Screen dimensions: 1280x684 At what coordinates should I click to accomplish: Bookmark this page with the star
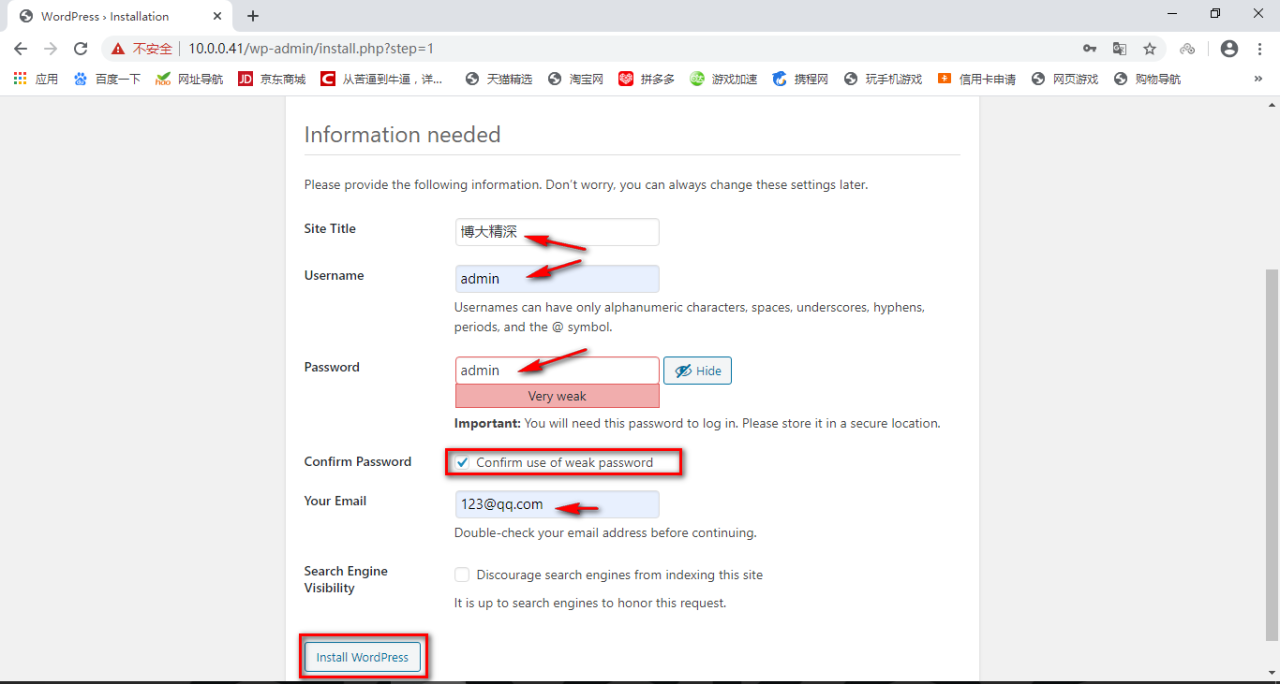point(1150,48)
